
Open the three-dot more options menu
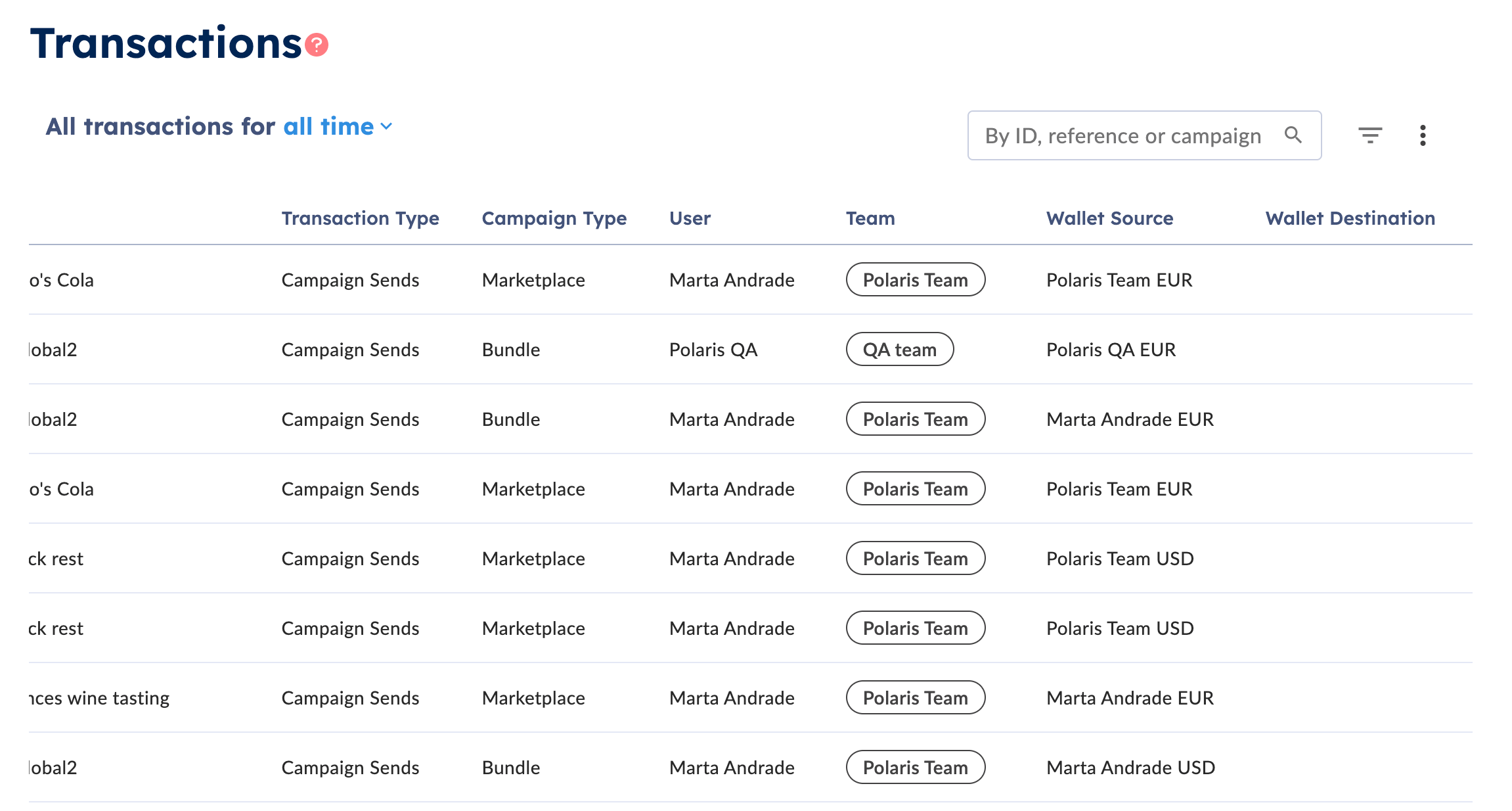click(1423, 135)
